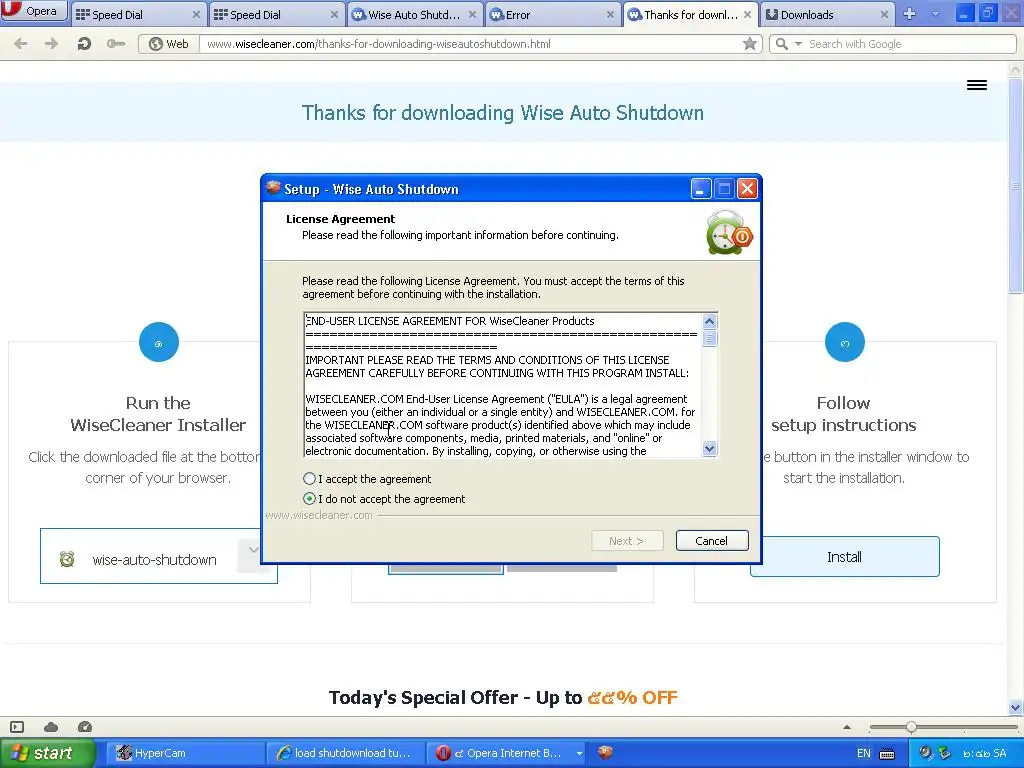Select 'I accept the agreement' option
The width and height of the screenshot is (1024, 768).
[310, 479]
